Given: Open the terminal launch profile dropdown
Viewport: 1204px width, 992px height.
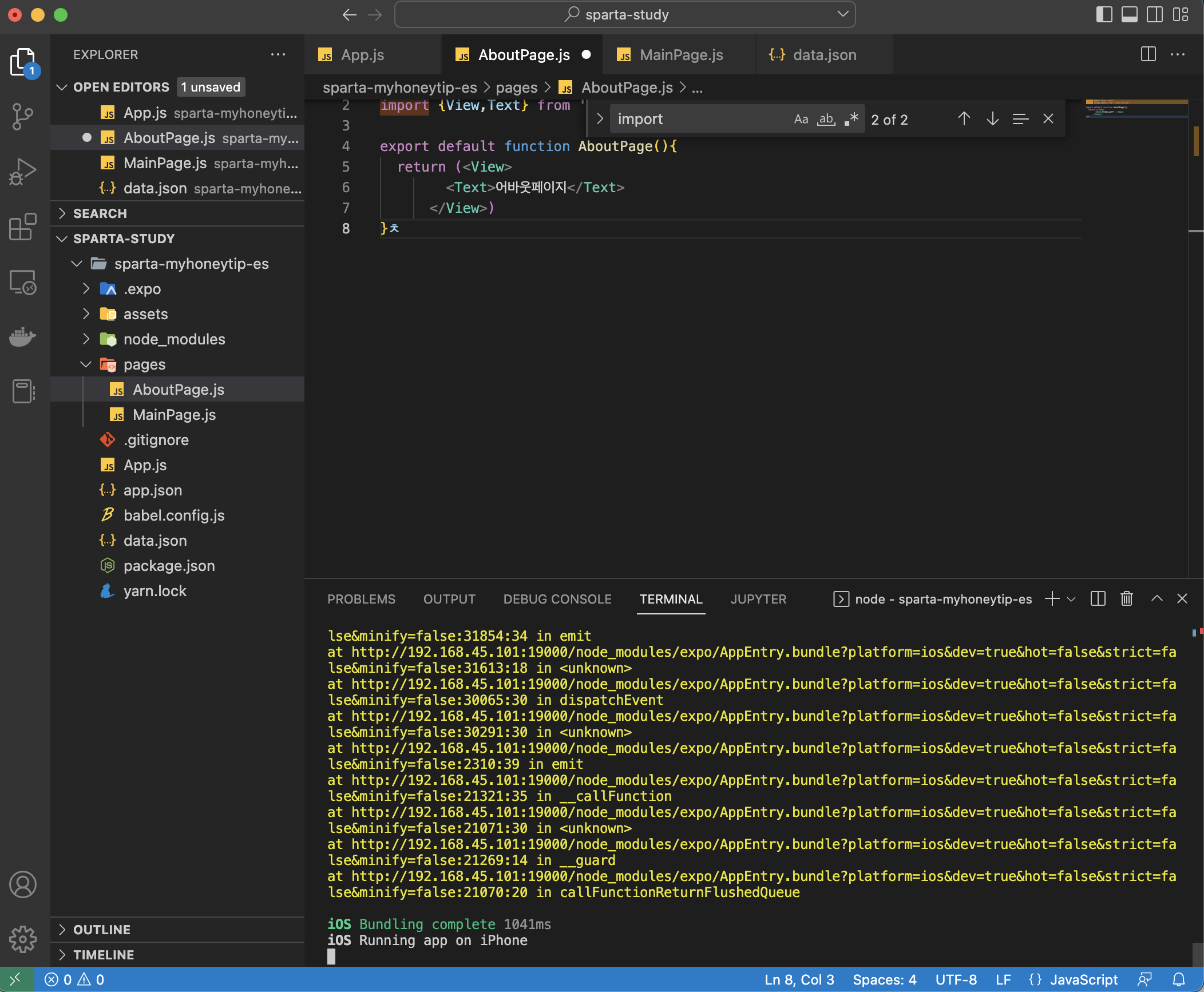Looking at the screenshot, I should pos(1071,599).
